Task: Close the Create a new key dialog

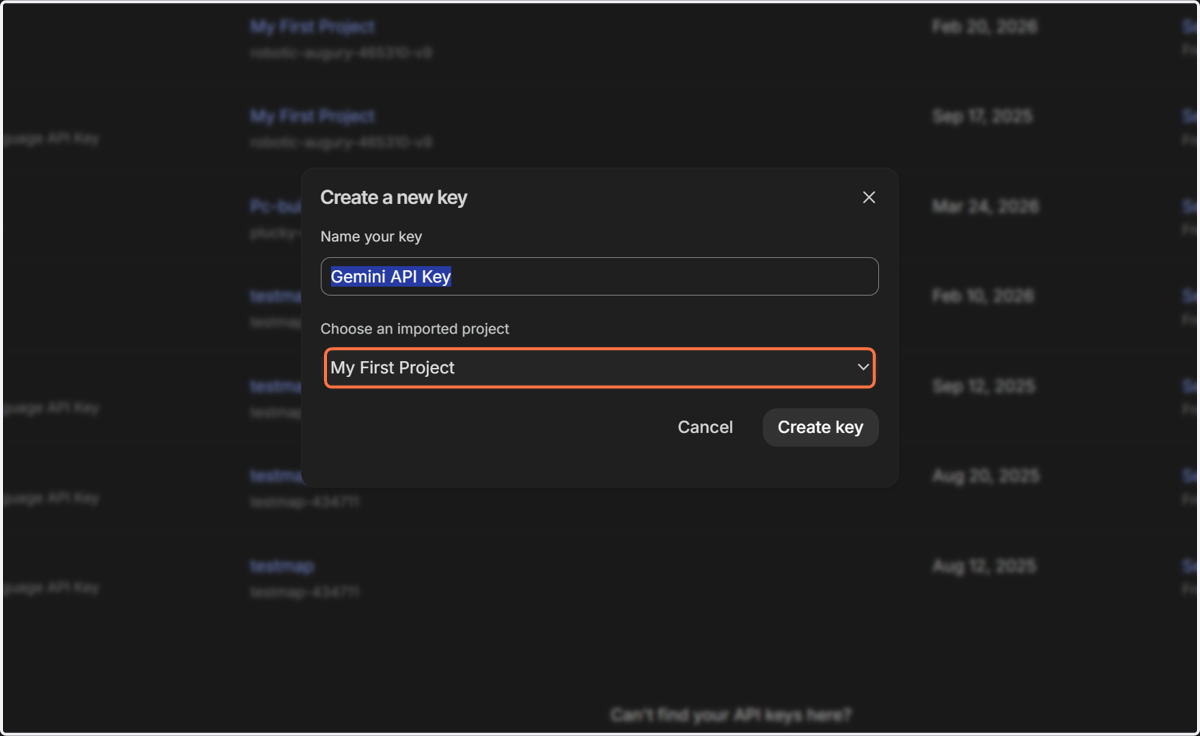Action: click(869, 197)
